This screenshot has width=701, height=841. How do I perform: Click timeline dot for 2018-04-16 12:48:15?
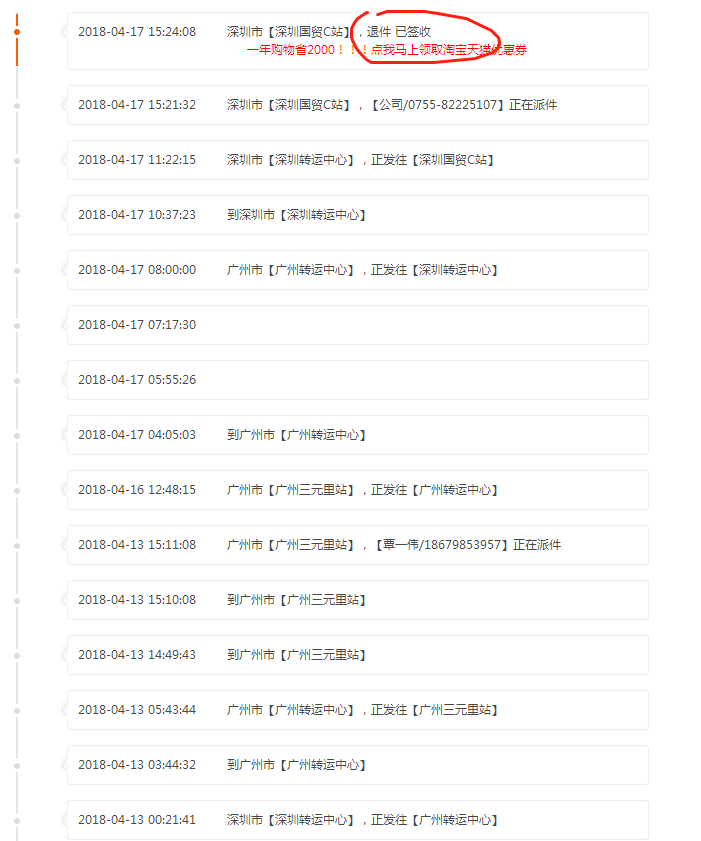coord(17,490)
